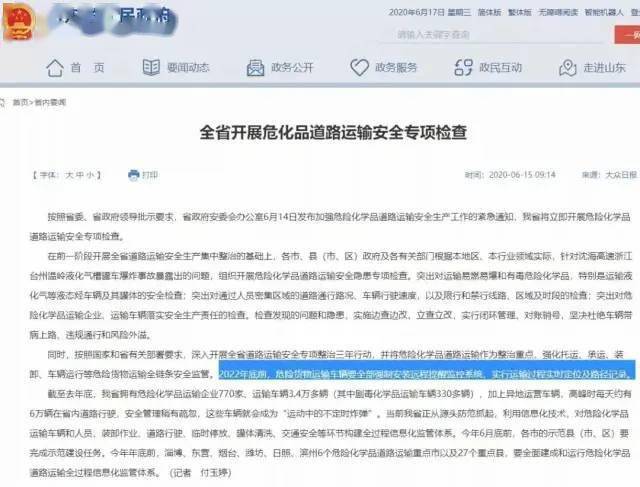Click the publish time 2020-06-15 09:14
The width and height of the screenshot is (640, 487).
tap(522, 175)
